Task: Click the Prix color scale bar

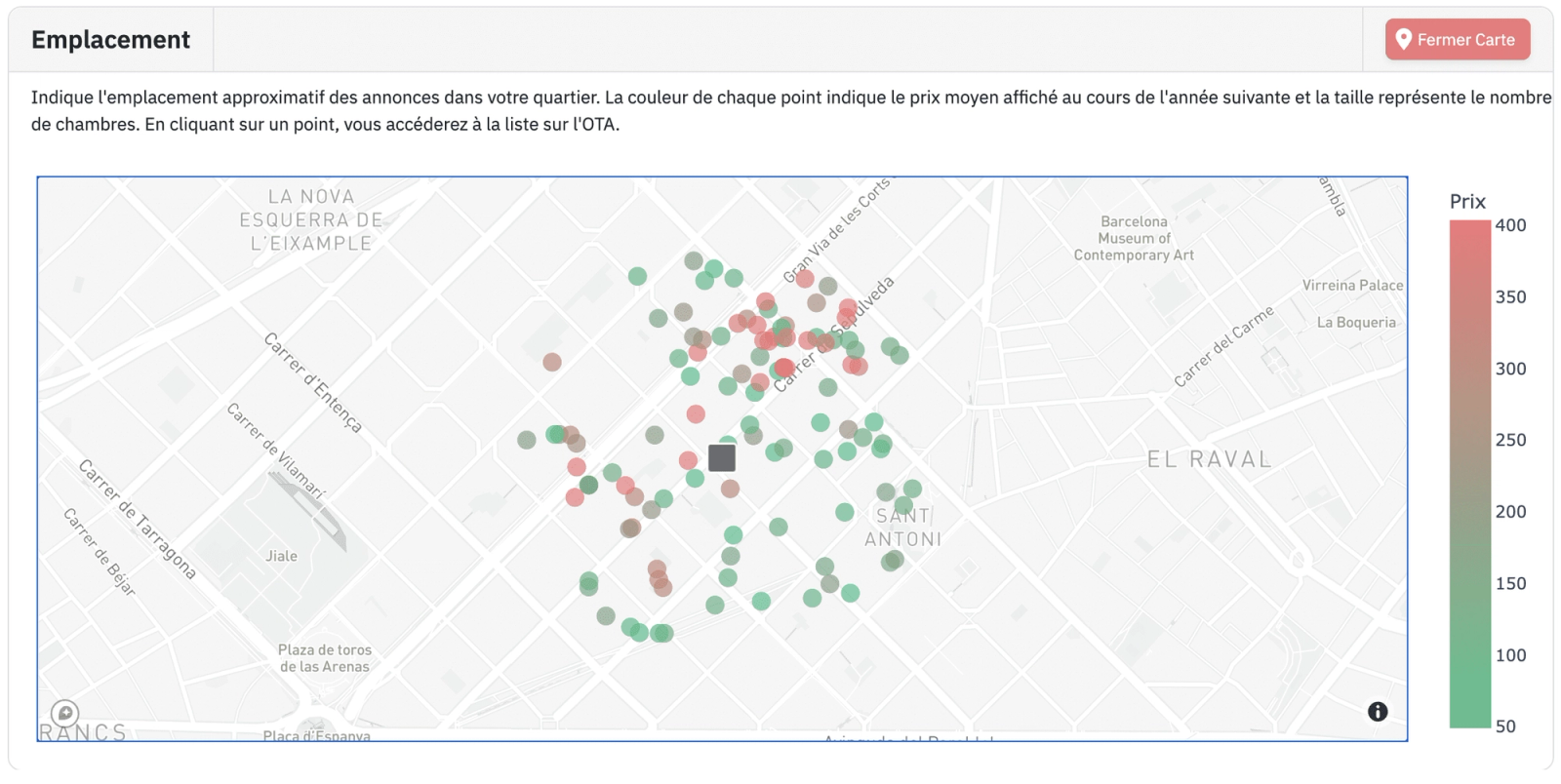Action: [1469, 474]
